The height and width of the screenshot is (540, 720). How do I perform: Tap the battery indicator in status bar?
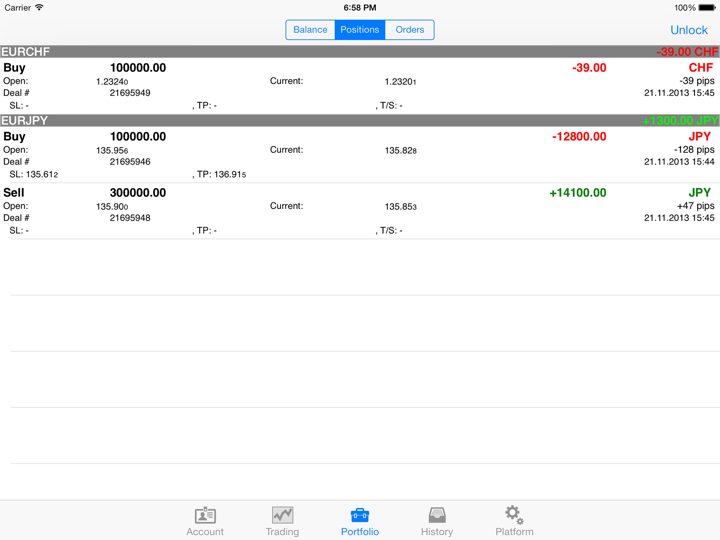point(706,8)
